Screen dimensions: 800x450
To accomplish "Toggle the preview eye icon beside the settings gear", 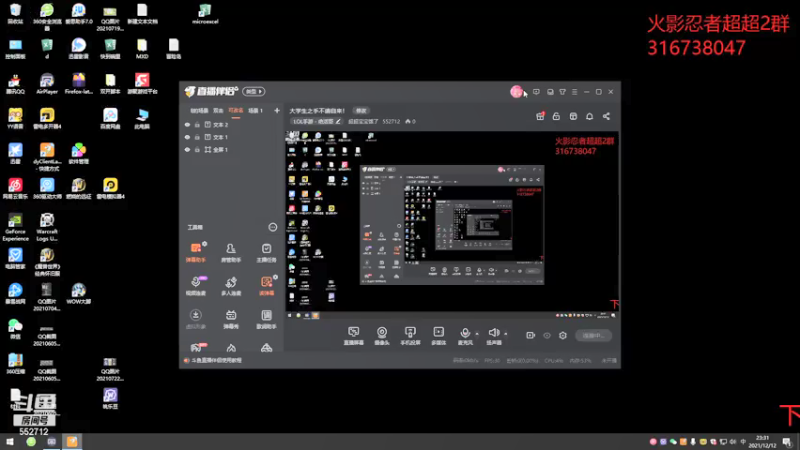I will click(x=546, y=335).
